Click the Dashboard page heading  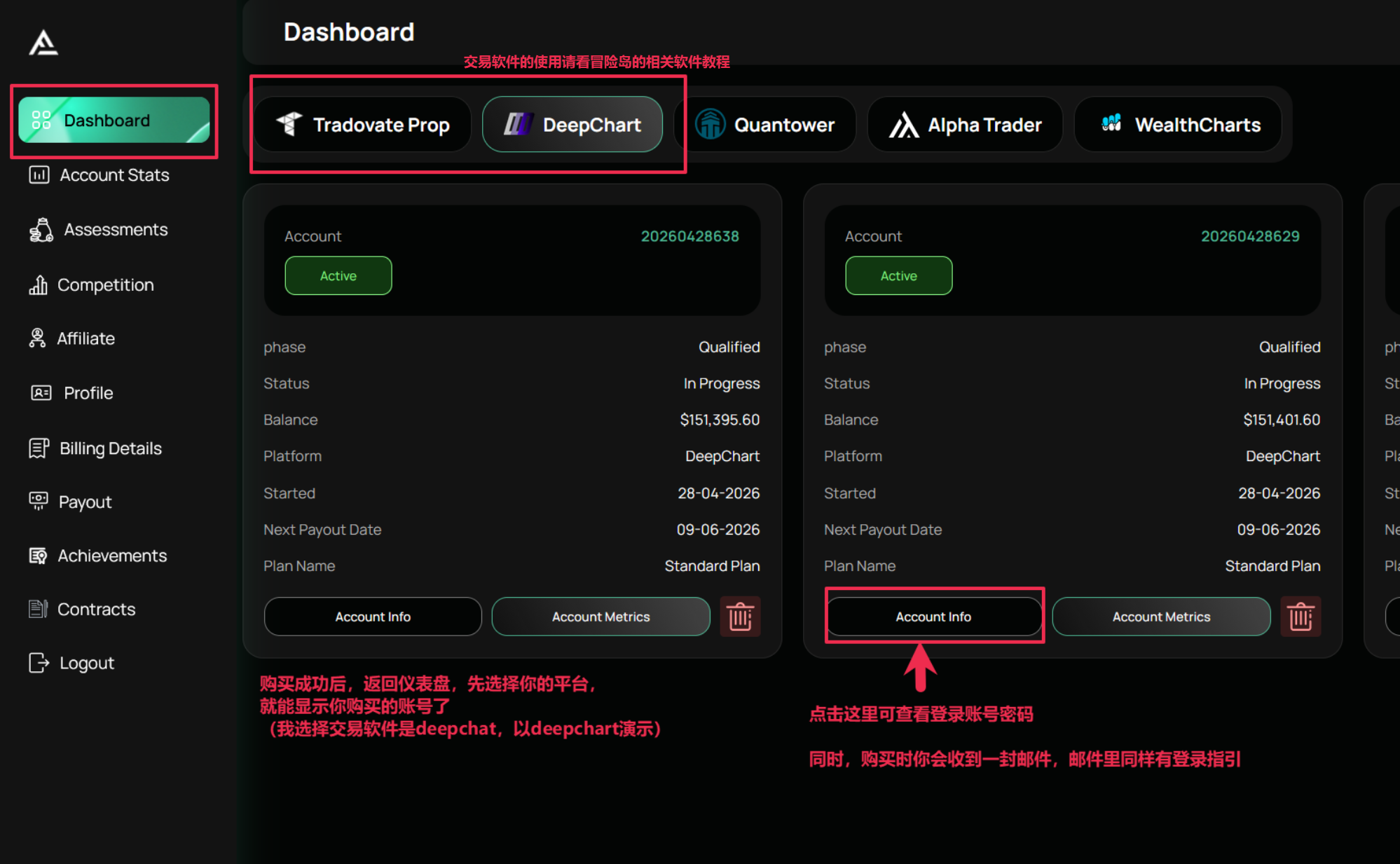pos(349,32)
